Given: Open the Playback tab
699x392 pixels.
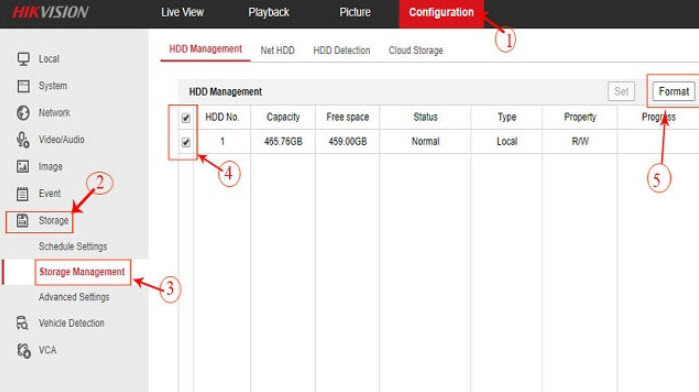Looking at the screenshot, I should [x=269, y=12].
